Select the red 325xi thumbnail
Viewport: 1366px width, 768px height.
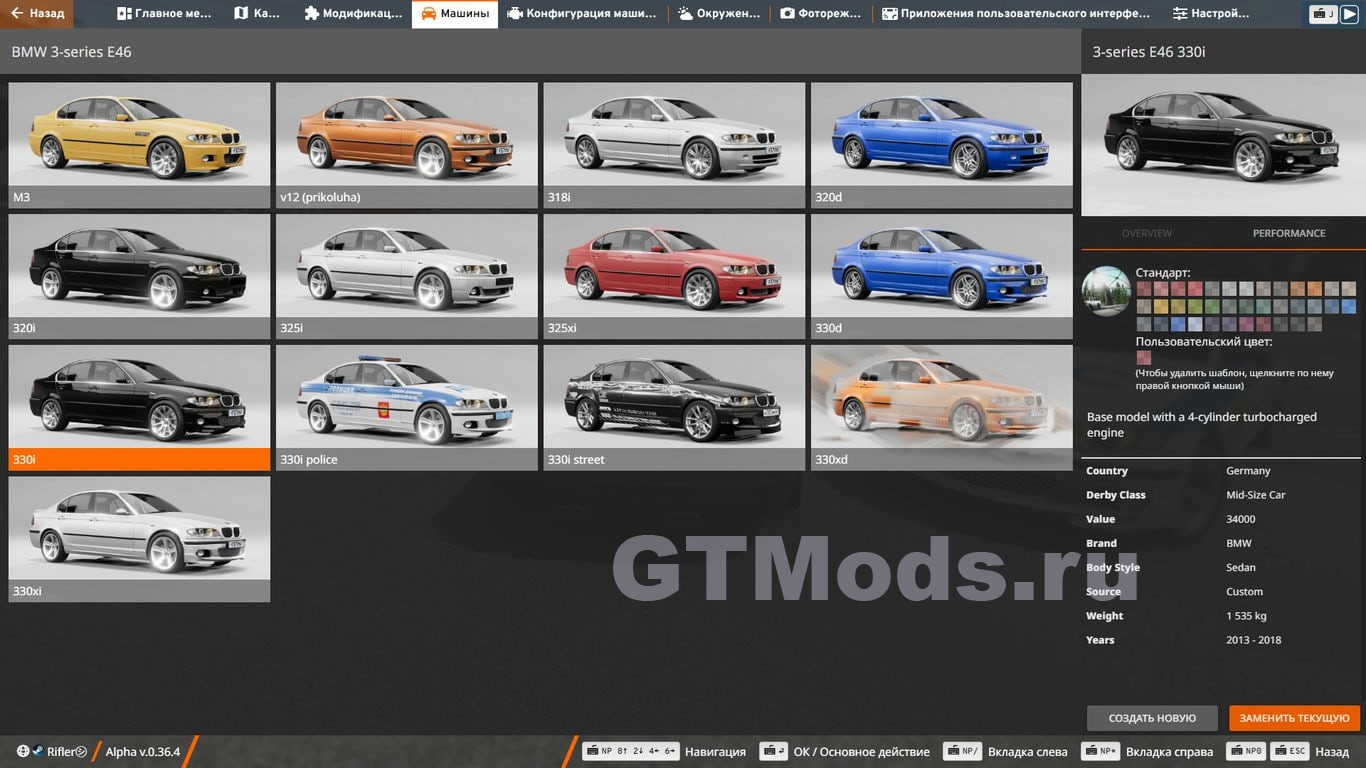674,277
